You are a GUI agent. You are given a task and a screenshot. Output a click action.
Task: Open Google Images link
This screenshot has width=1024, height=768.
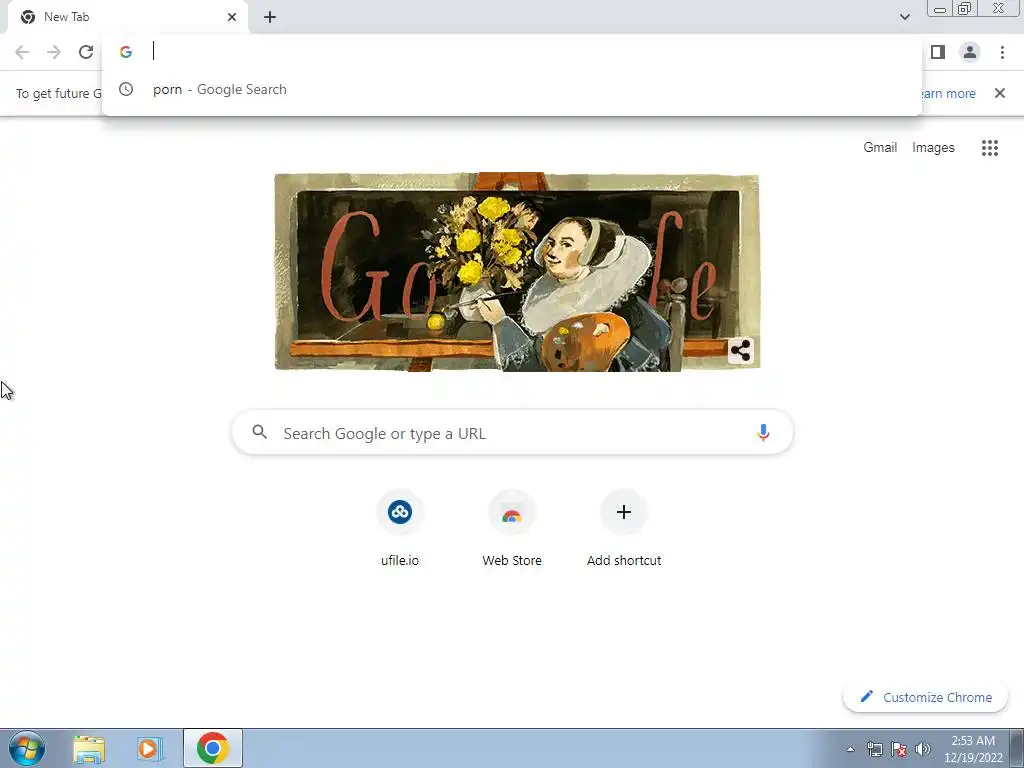coord(933,148)
